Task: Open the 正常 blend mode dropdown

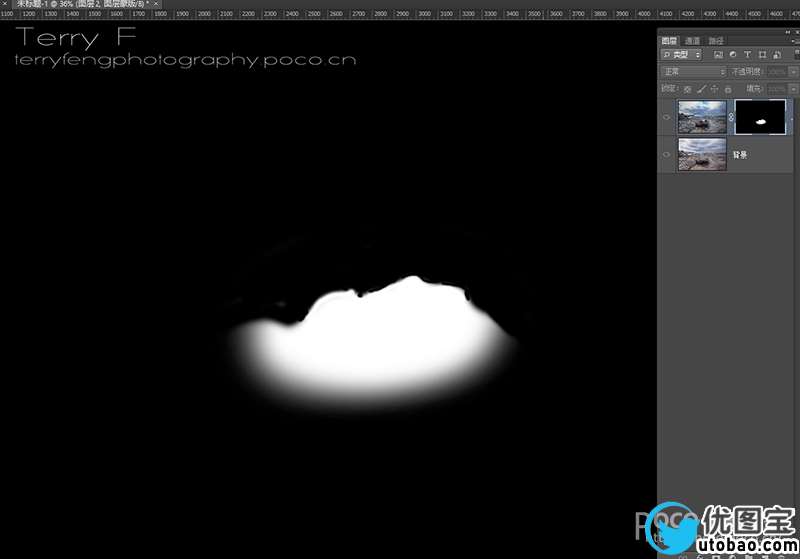Action: 693,72
